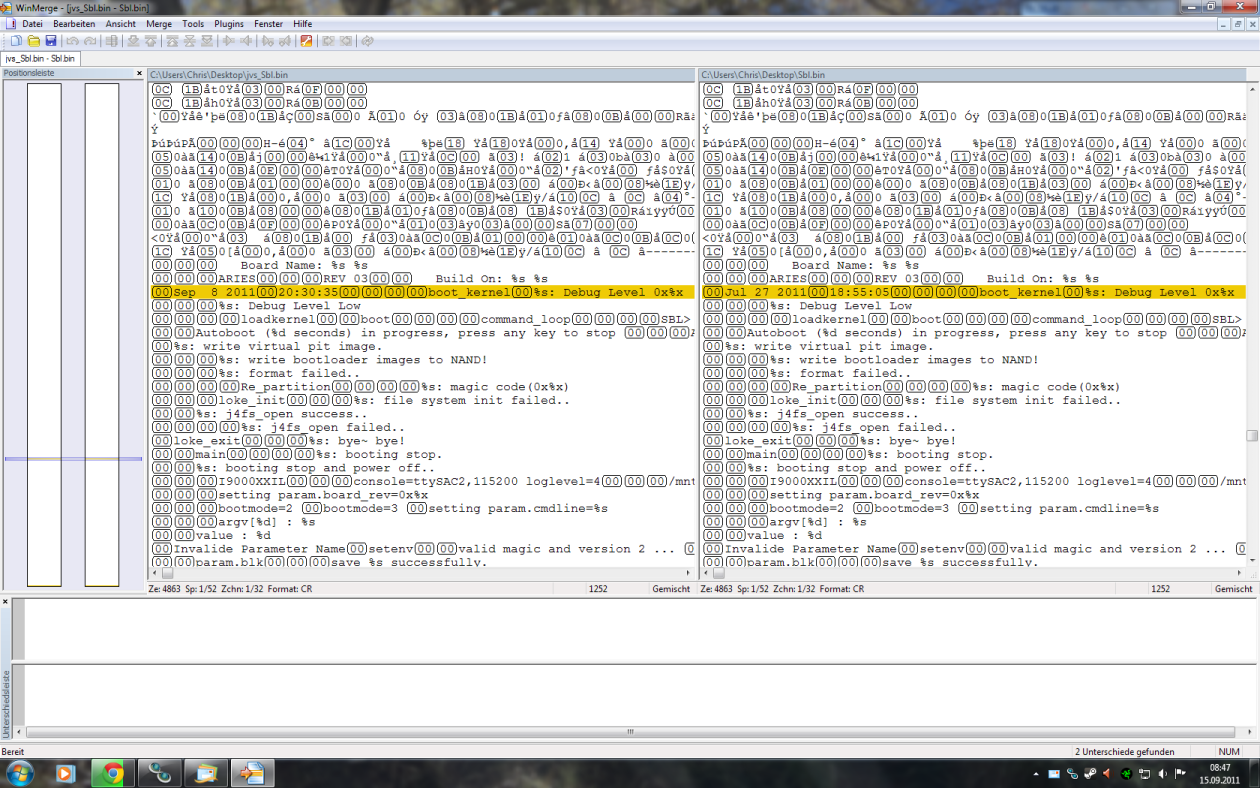Click Copy Left and Advance icon
Image resolution: width=1260 pixels, height=788 pixels.
pos(285,41)
